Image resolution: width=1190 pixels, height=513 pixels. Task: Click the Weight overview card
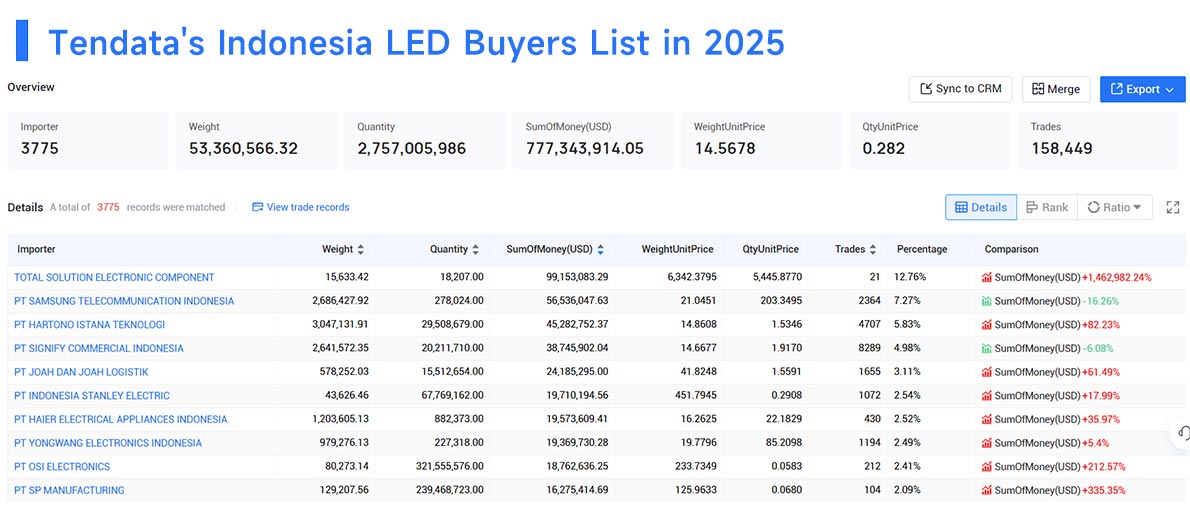pyautogui.click(x=257, y=140)
